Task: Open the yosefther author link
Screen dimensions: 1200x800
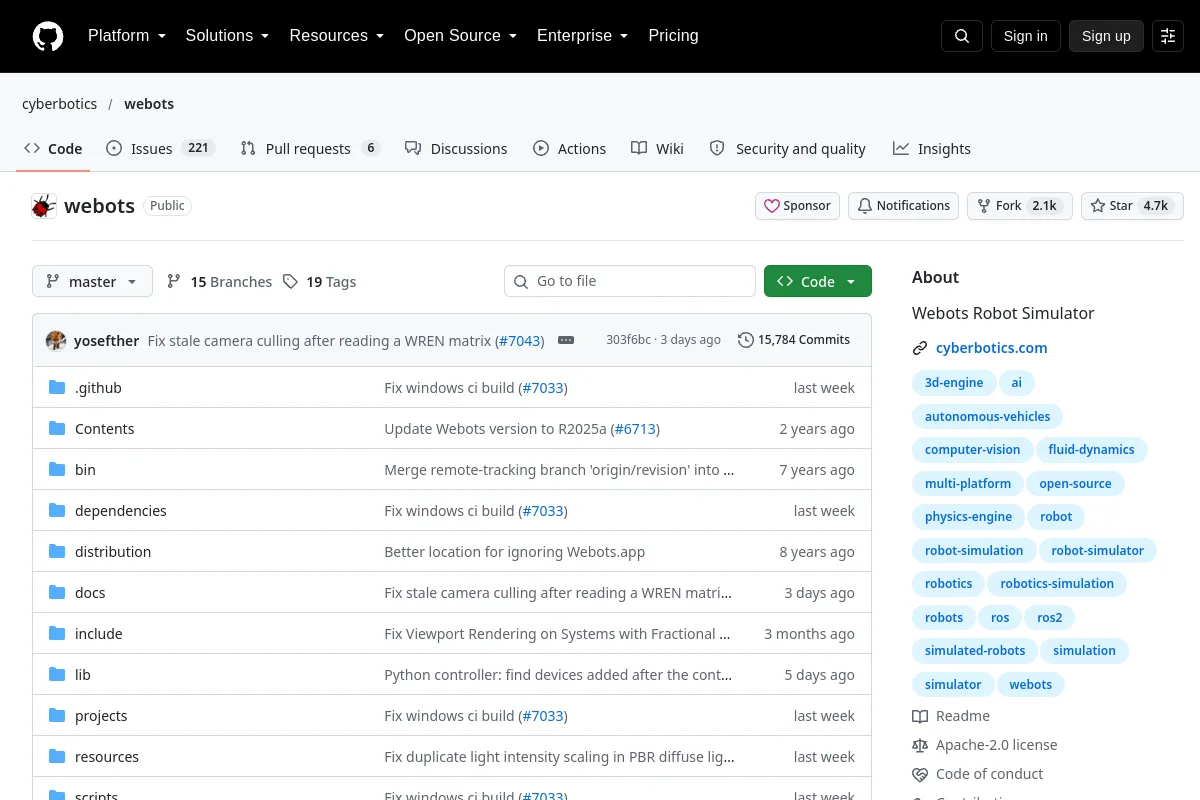Action: (106, 340)
